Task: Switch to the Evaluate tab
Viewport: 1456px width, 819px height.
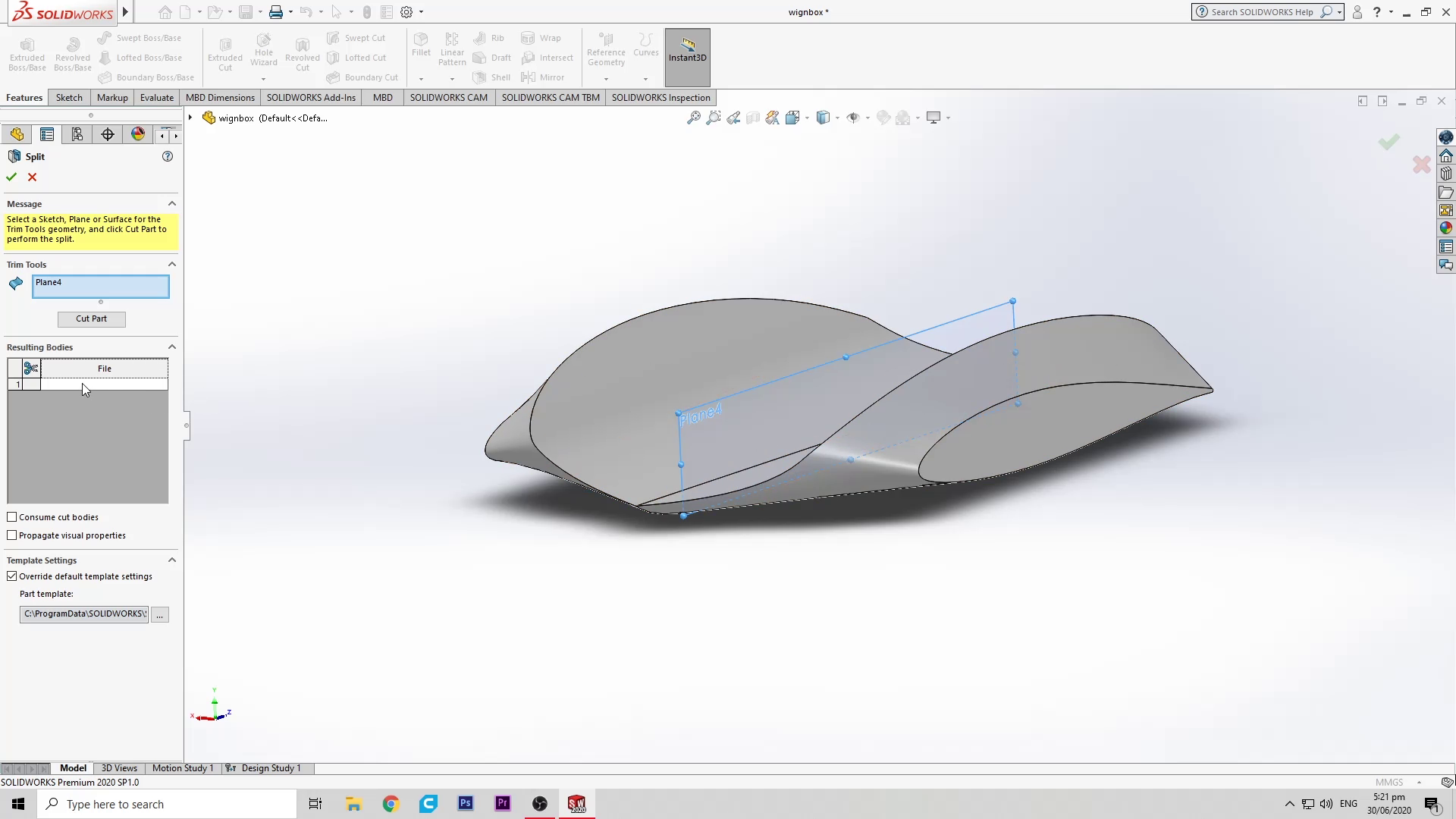Action: pos(157,97)
